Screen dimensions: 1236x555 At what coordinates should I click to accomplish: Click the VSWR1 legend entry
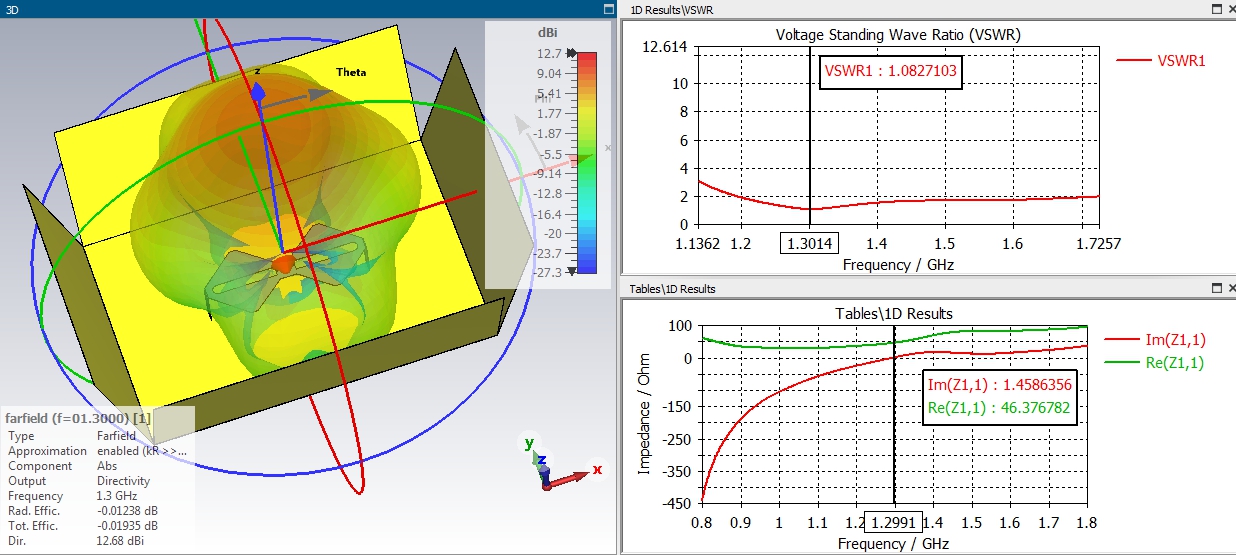point(1162,60)
